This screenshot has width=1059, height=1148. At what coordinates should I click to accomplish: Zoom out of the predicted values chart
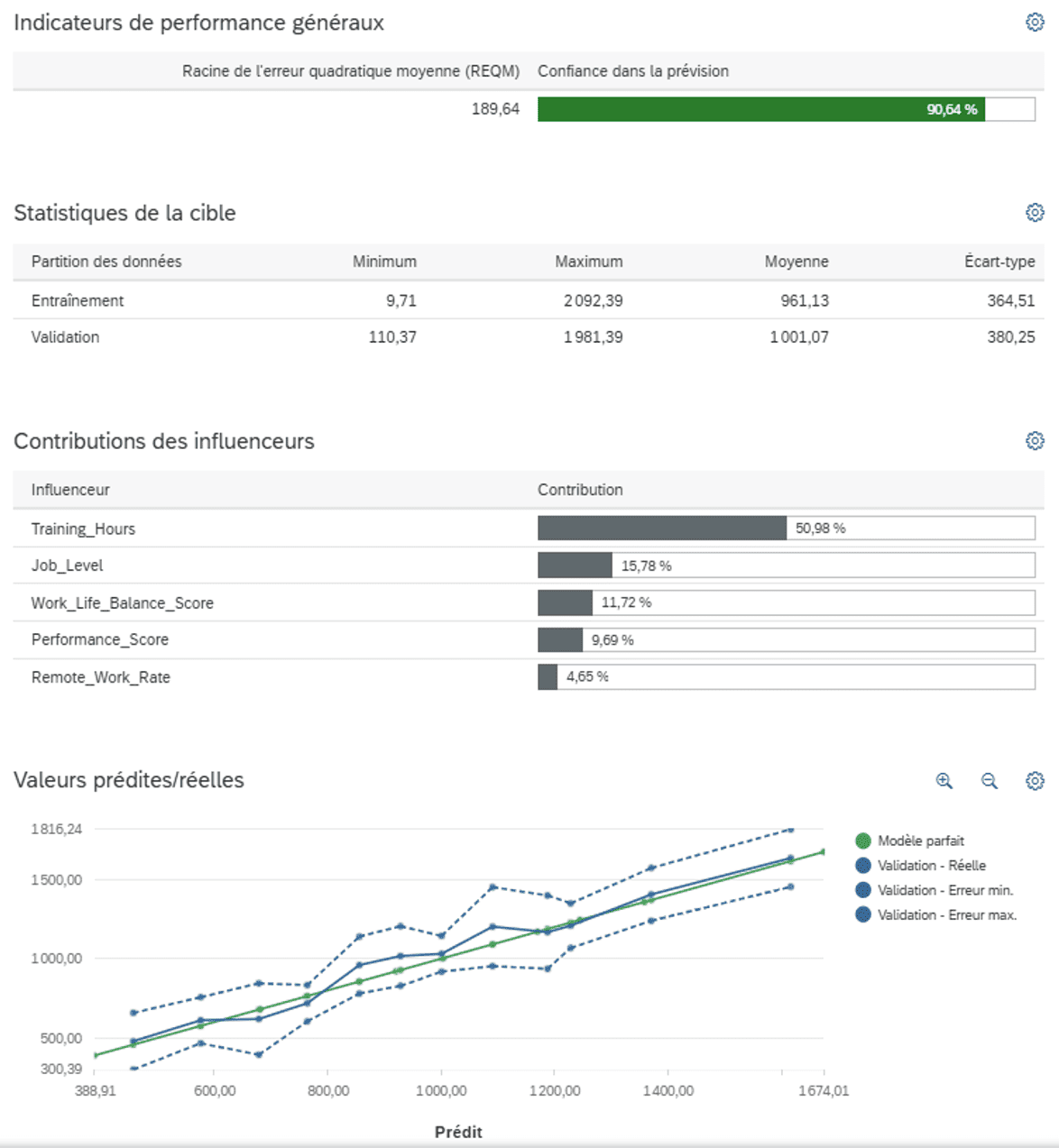coord(989,781)
